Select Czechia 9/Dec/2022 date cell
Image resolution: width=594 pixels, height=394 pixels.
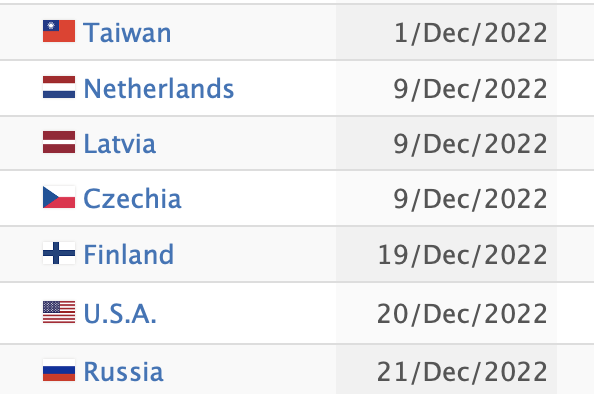(446, 198)
